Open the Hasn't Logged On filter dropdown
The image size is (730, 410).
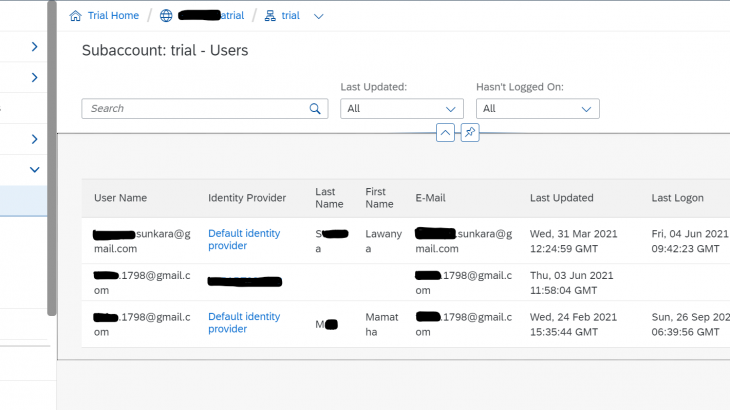click(x=538, y=108)
